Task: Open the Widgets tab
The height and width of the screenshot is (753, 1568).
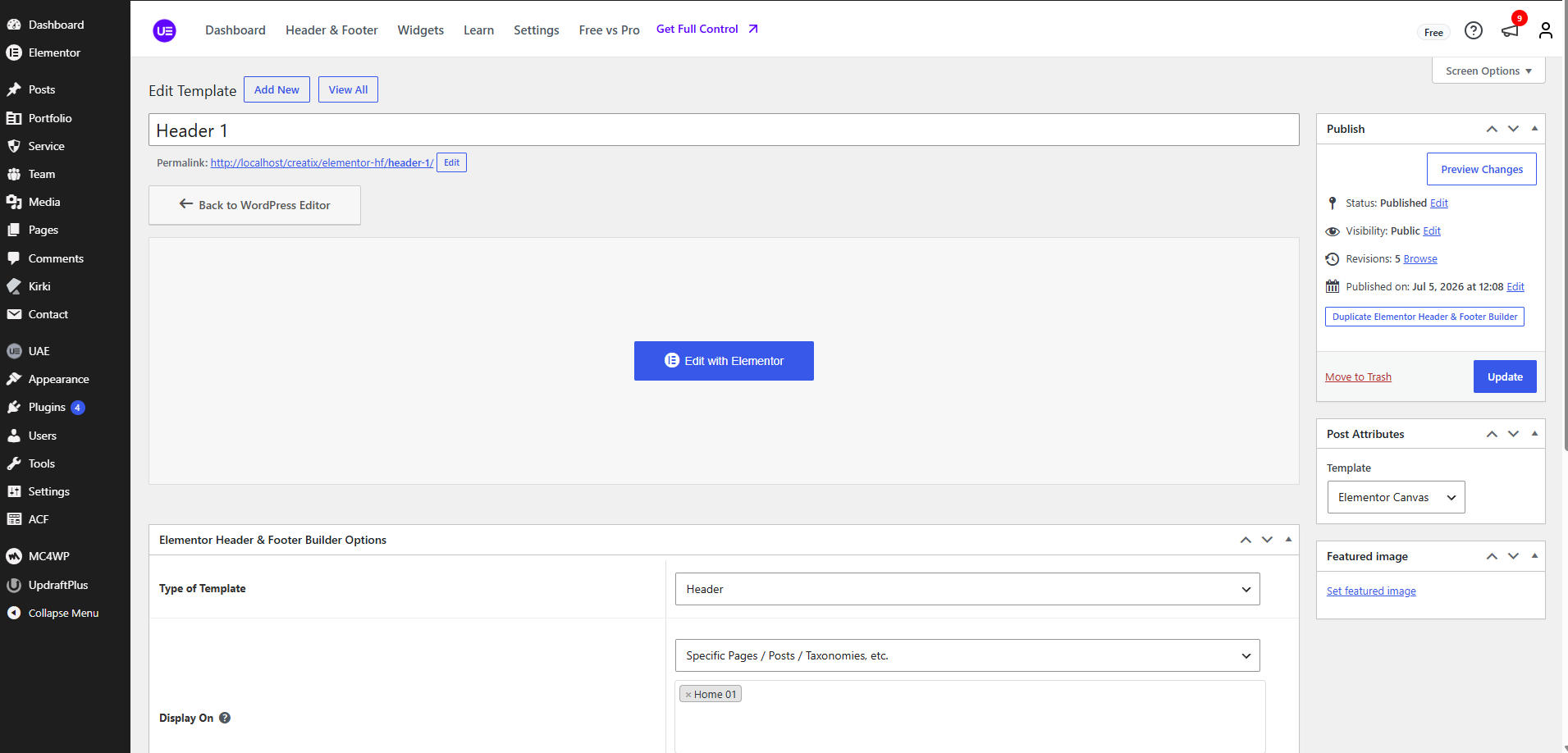Action: (x=421, y=30)
